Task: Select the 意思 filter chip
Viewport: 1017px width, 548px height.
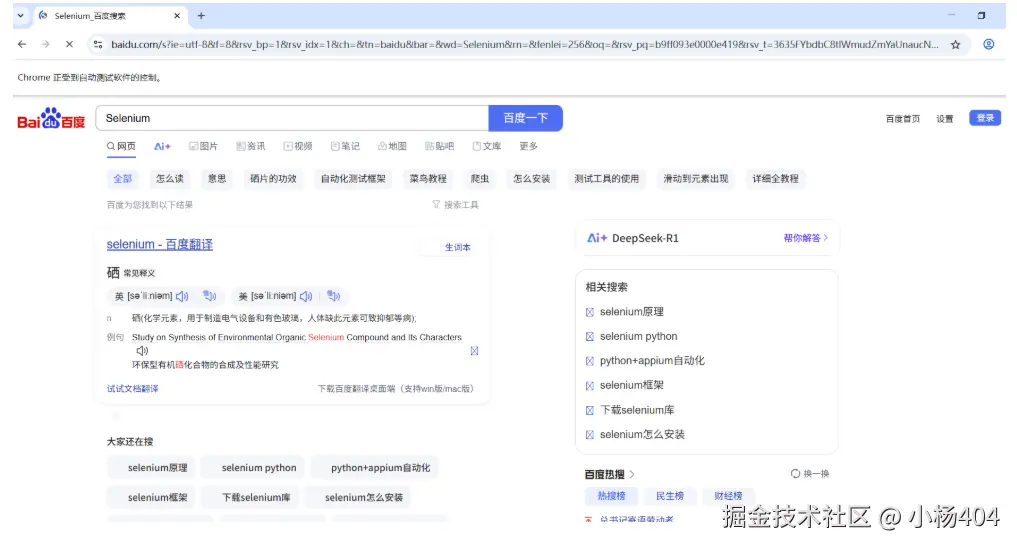Action: tap(217, 178)
